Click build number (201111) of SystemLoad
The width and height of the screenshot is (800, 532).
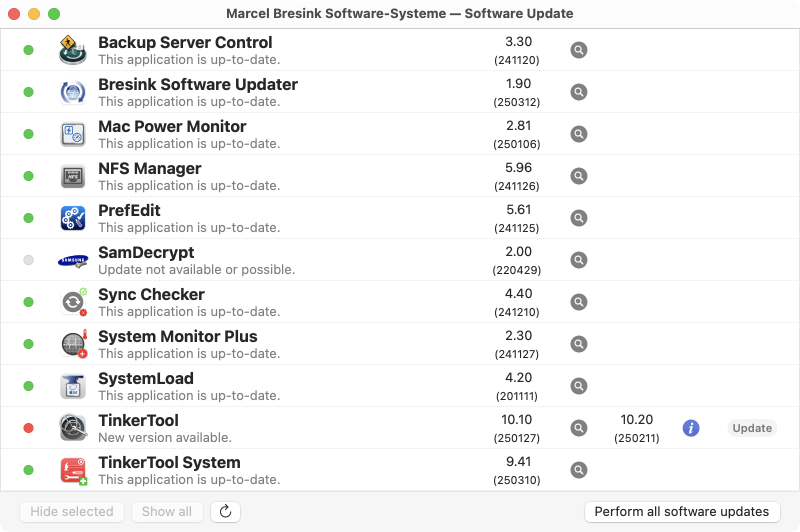pyautogui.click(x=517, y=396)
